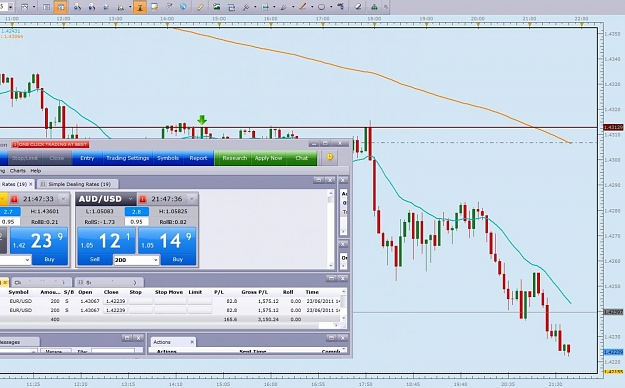
Task: Open the chart period dropdown showing 5
Action: [10, 7]
